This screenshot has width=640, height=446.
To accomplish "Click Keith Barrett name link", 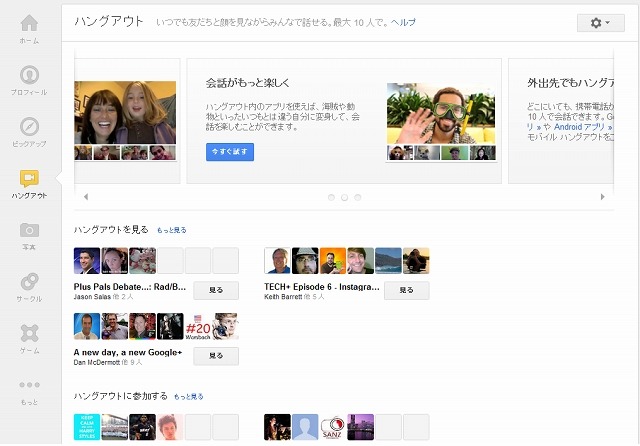I will (x=283, y=297).
